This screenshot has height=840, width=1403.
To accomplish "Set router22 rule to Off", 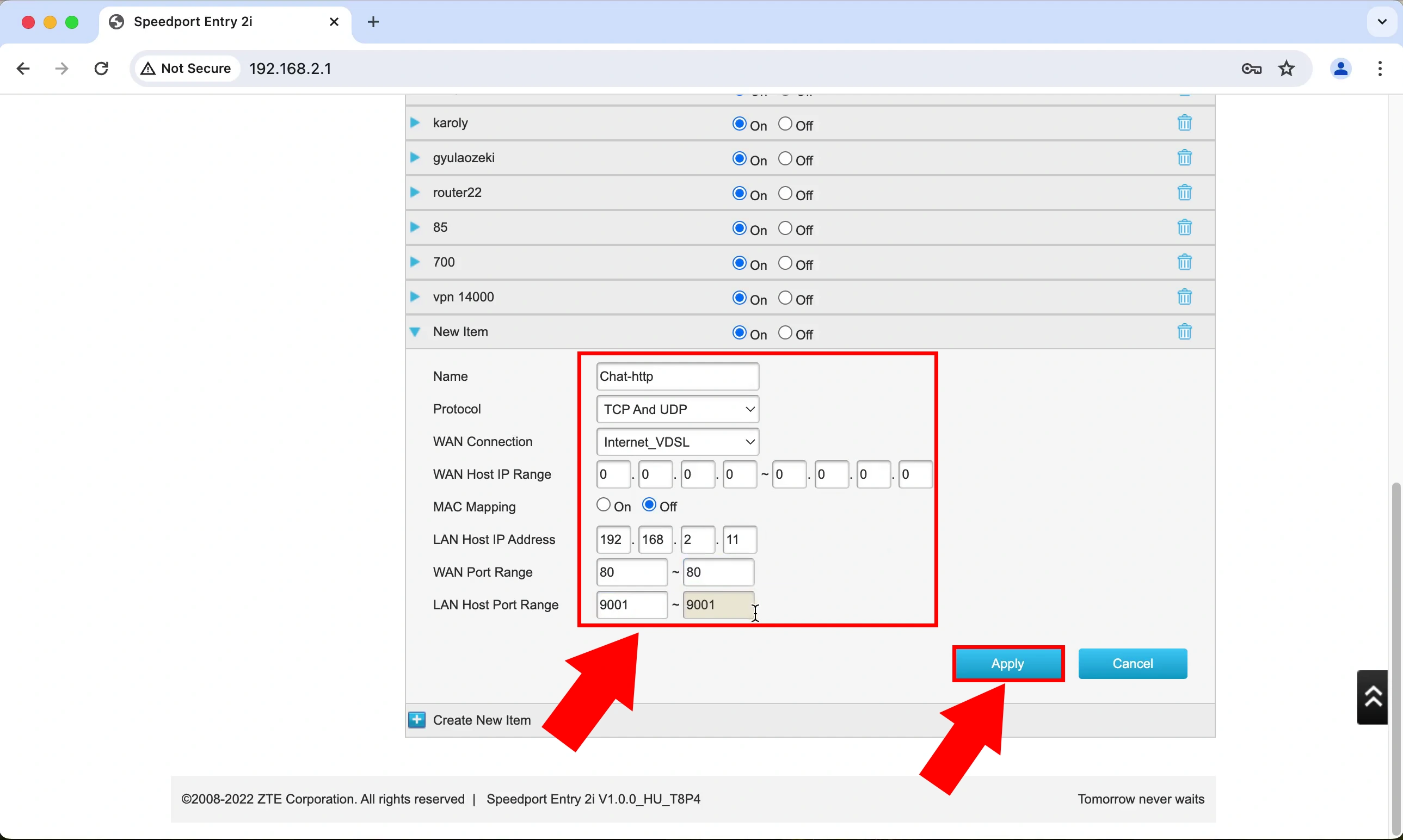I will 785,194.
